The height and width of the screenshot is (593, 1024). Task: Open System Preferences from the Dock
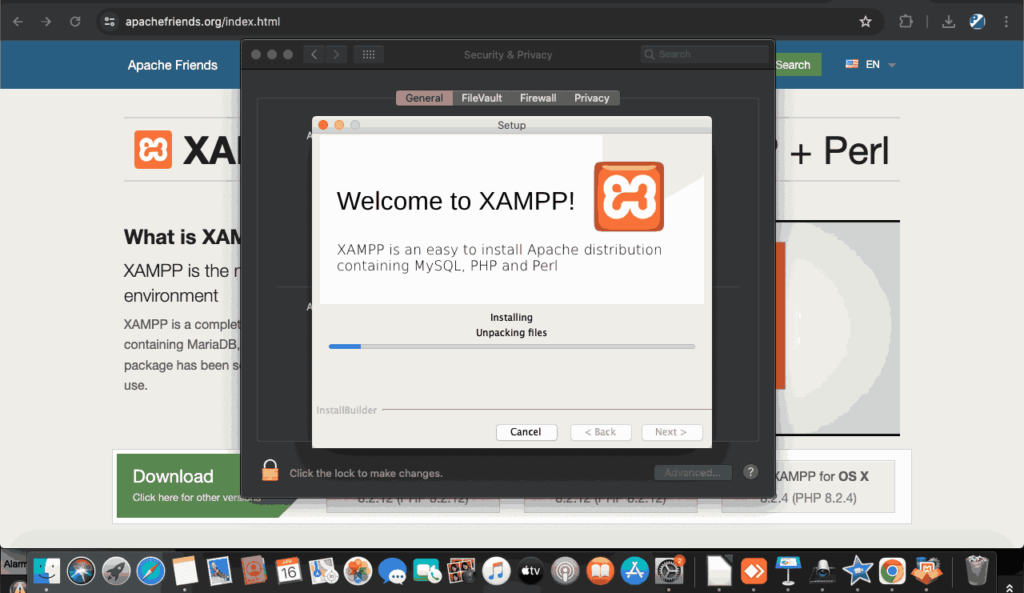point(669,571)
